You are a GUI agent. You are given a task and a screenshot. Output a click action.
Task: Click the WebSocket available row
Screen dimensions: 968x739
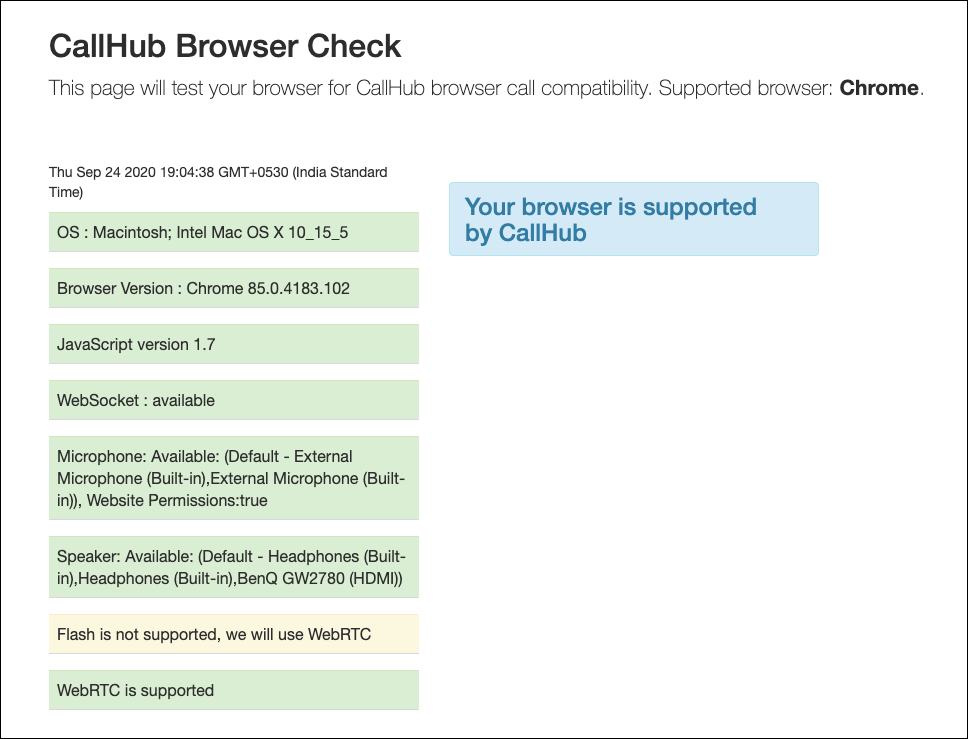coord(234,400)
